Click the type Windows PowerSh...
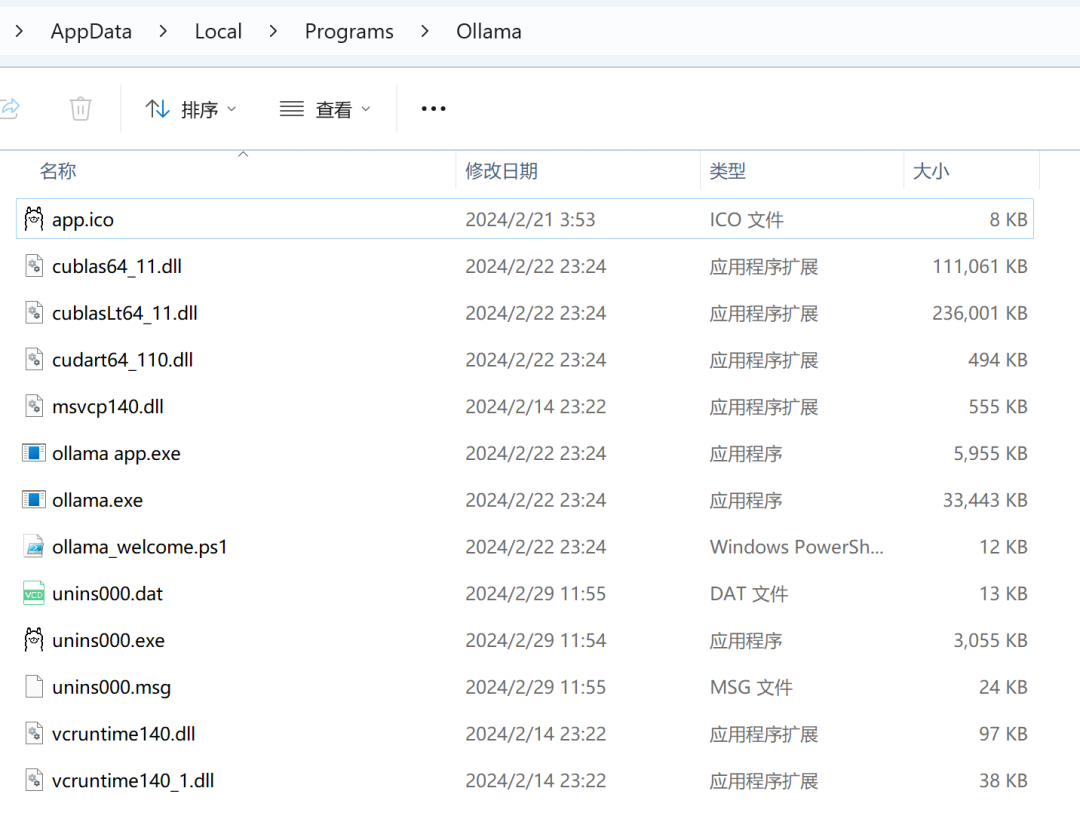Viewport: 1080px width, 831px height. coord(797,547)
